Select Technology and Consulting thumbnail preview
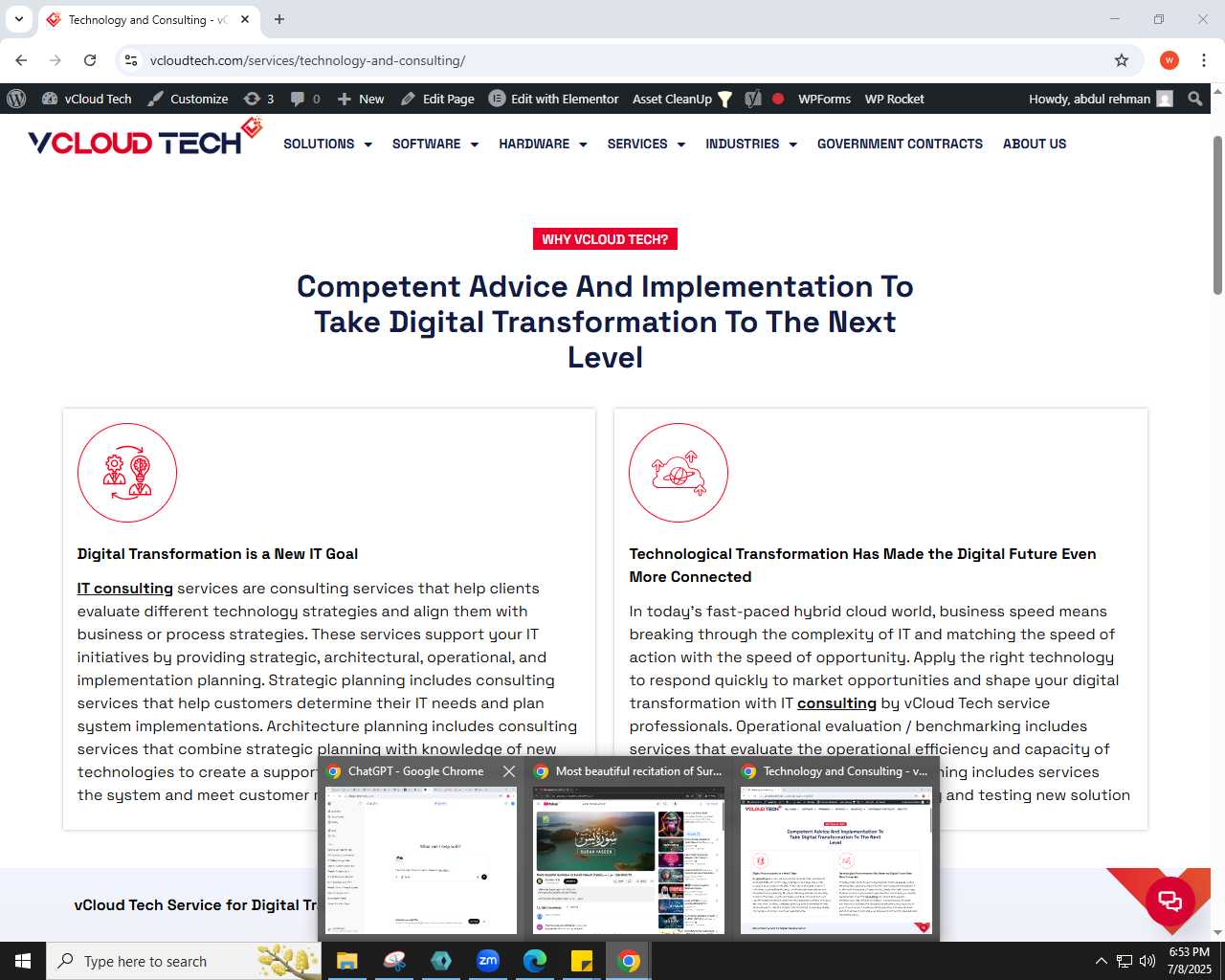Screen dimensions: 1225x980 836,859
